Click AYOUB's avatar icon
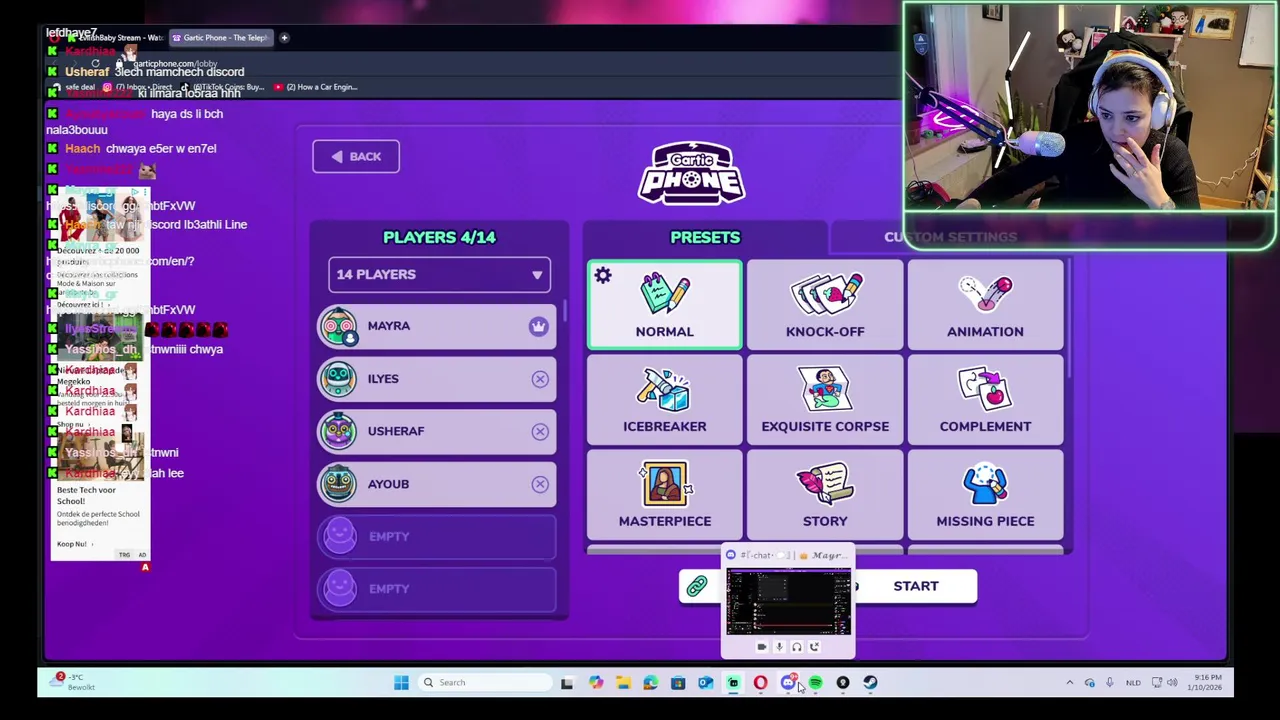Screen dimensions: 1280x720 339,484
